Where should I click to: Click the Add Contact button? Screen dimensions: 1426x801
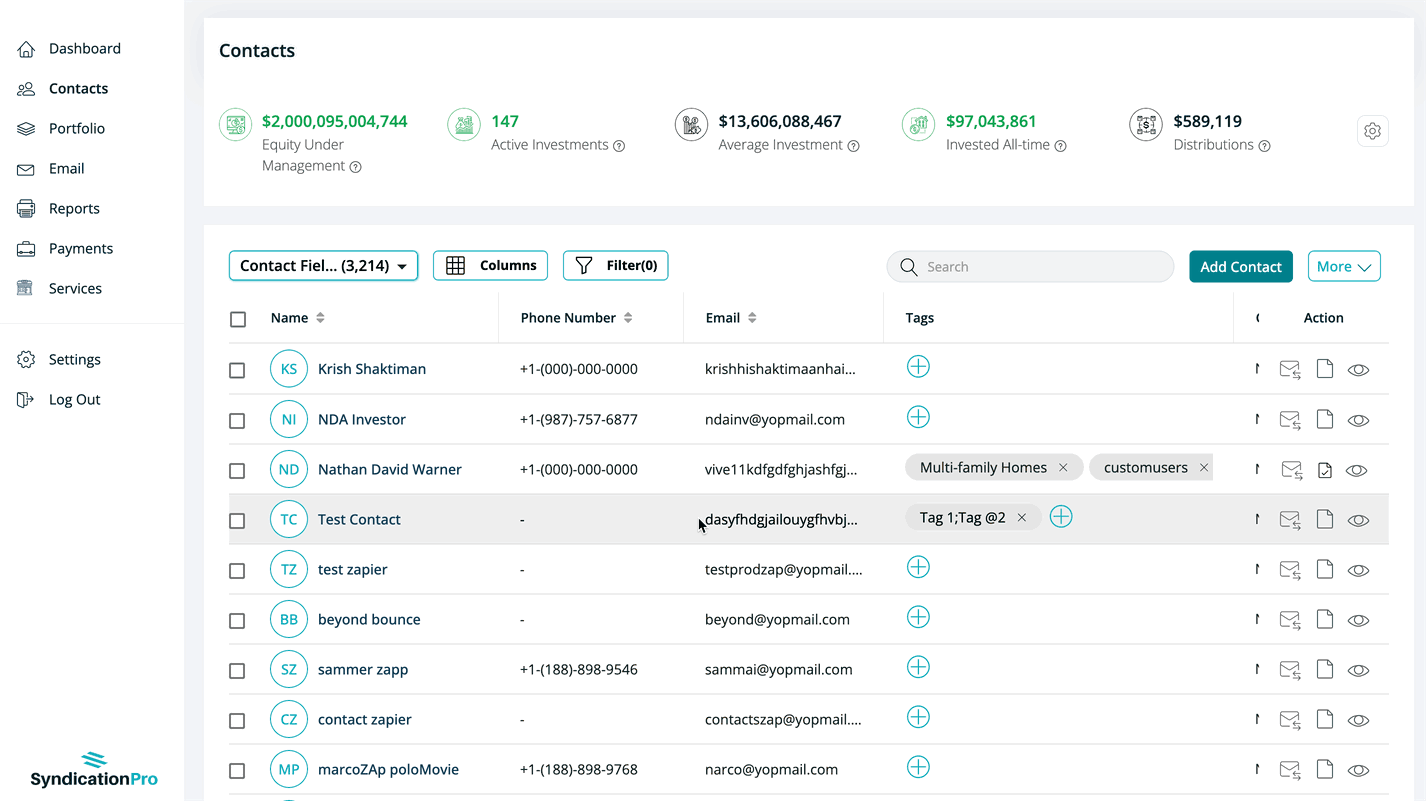[1241, 266]
